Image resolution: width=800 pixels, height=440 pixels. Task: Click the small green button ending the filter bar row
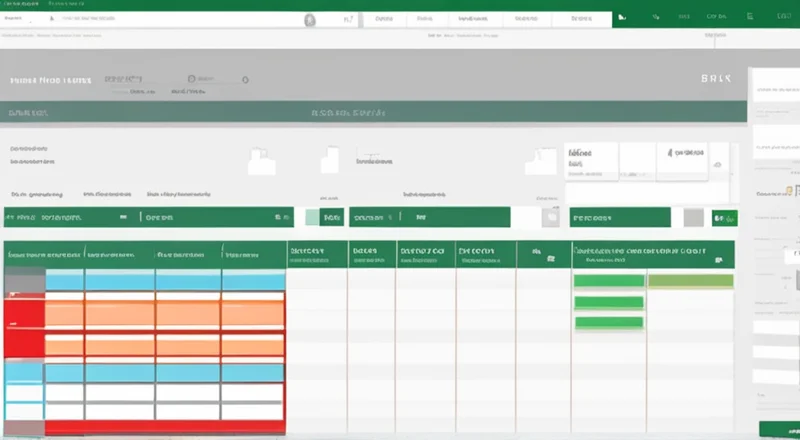pyautogui.click(x=723, y=217)
